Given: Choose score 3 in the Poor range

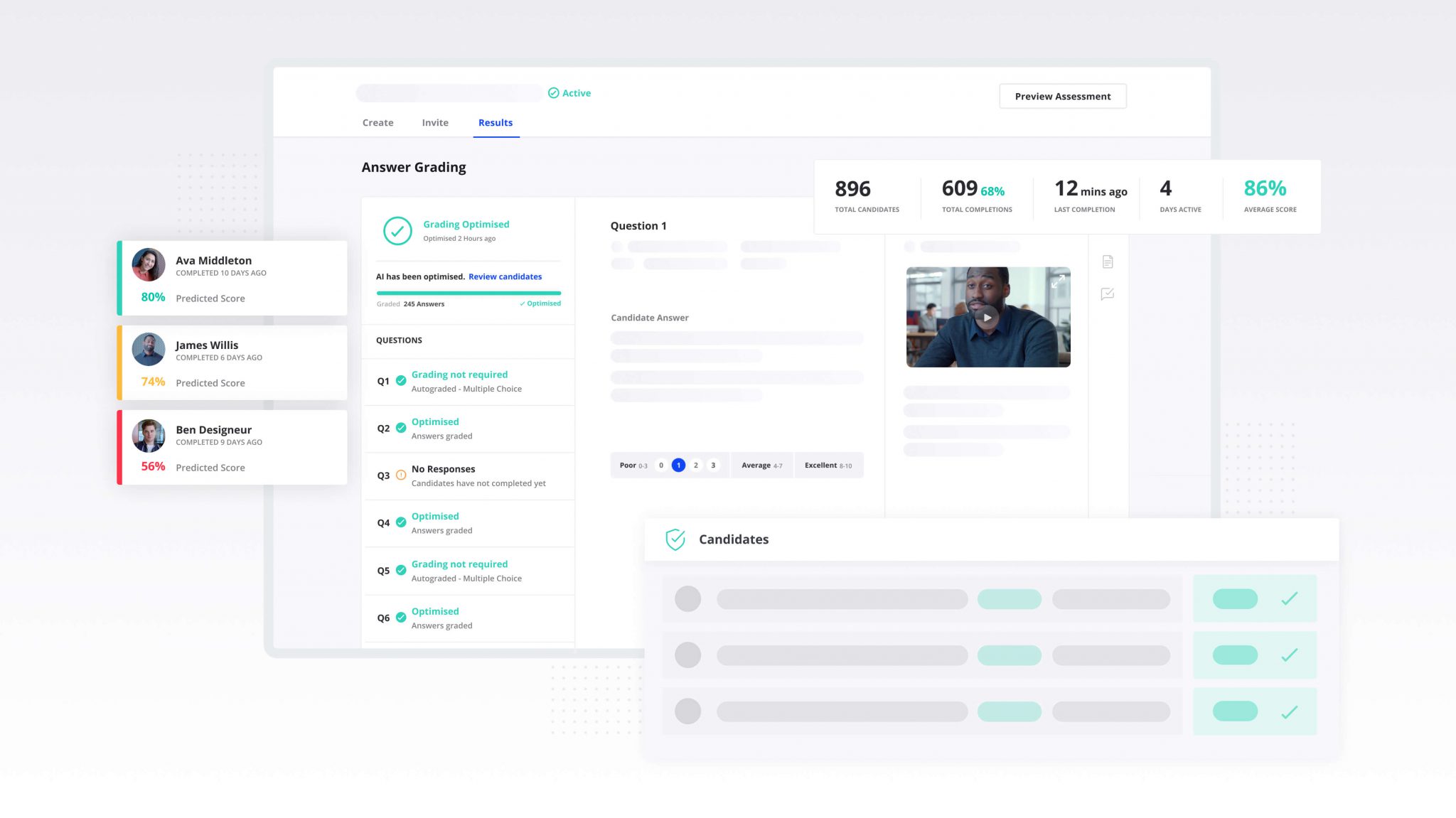Looking at the screenshot, I should pyautogui.click(x=713, y=465).
